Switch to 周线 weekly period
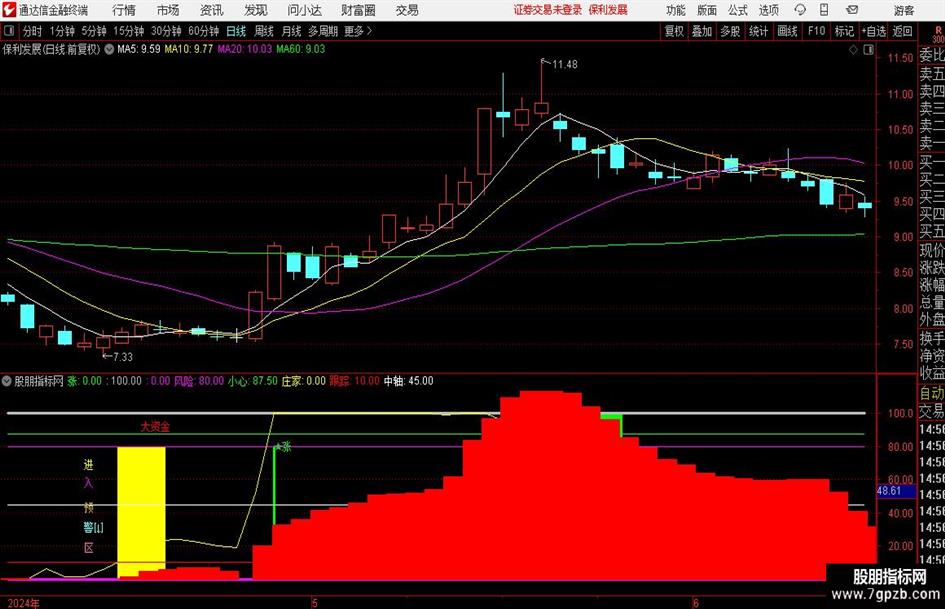Viewport: 945px width, 609px height. [263, 31]
